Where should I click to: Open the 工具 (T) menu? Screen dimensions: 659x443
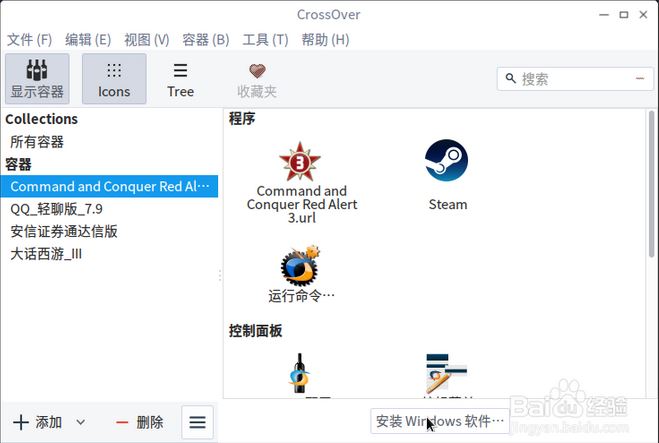click(265, 40)
